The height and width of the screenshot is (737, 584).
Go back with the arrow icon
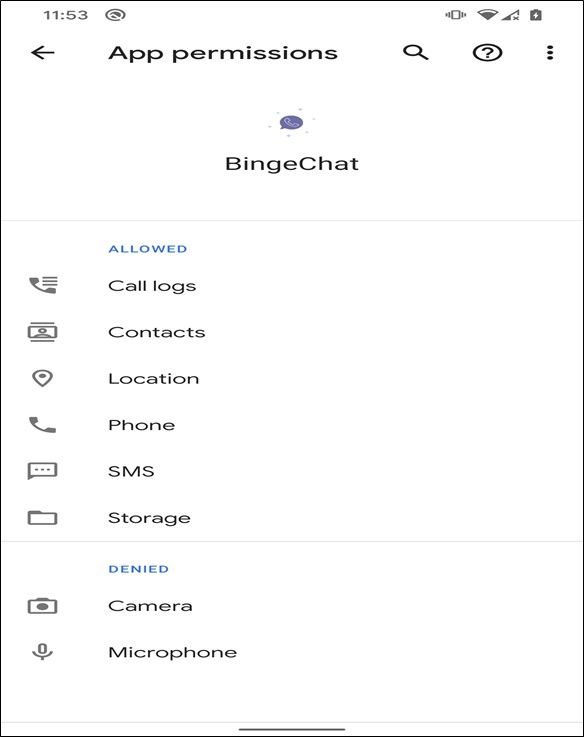43,53
